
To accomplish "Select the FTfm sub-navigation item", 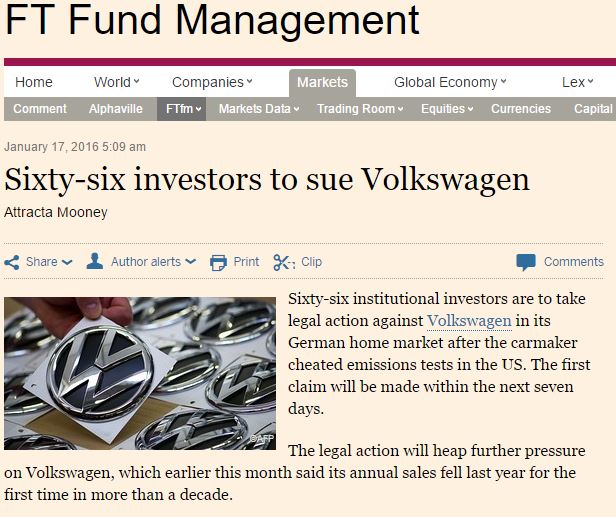I will click(x=182, y=109).
